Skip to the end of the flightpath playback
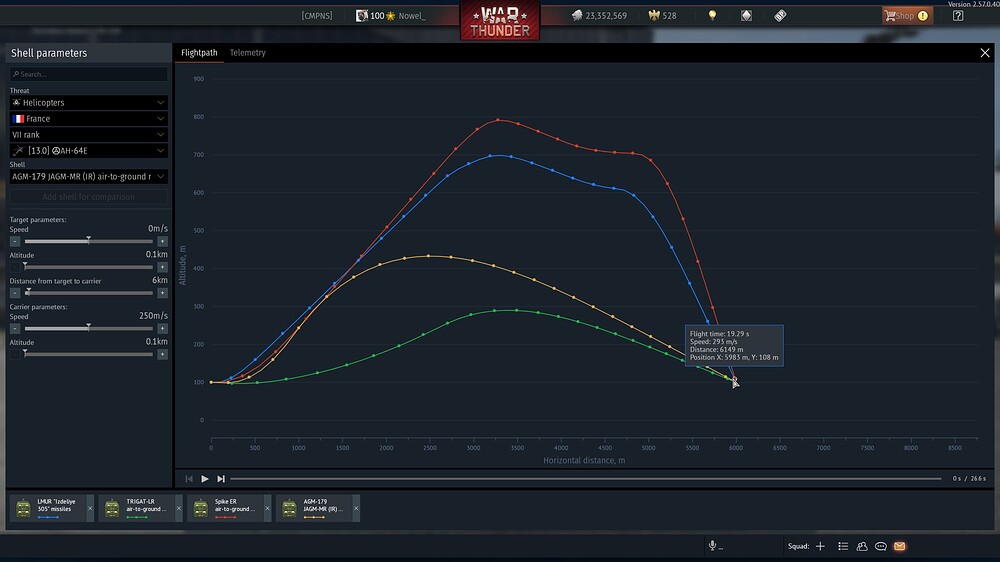Screen dimensions: 1000x562 (x=221, y=478)
